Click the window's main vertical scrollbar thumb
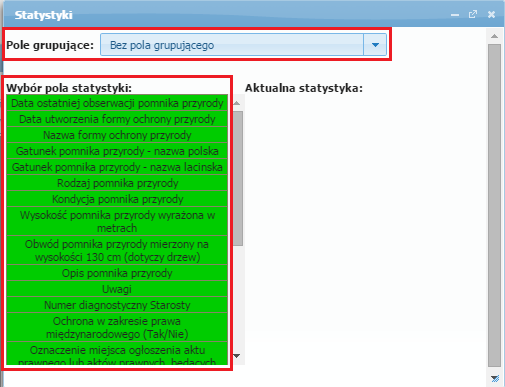 (494, 205)
